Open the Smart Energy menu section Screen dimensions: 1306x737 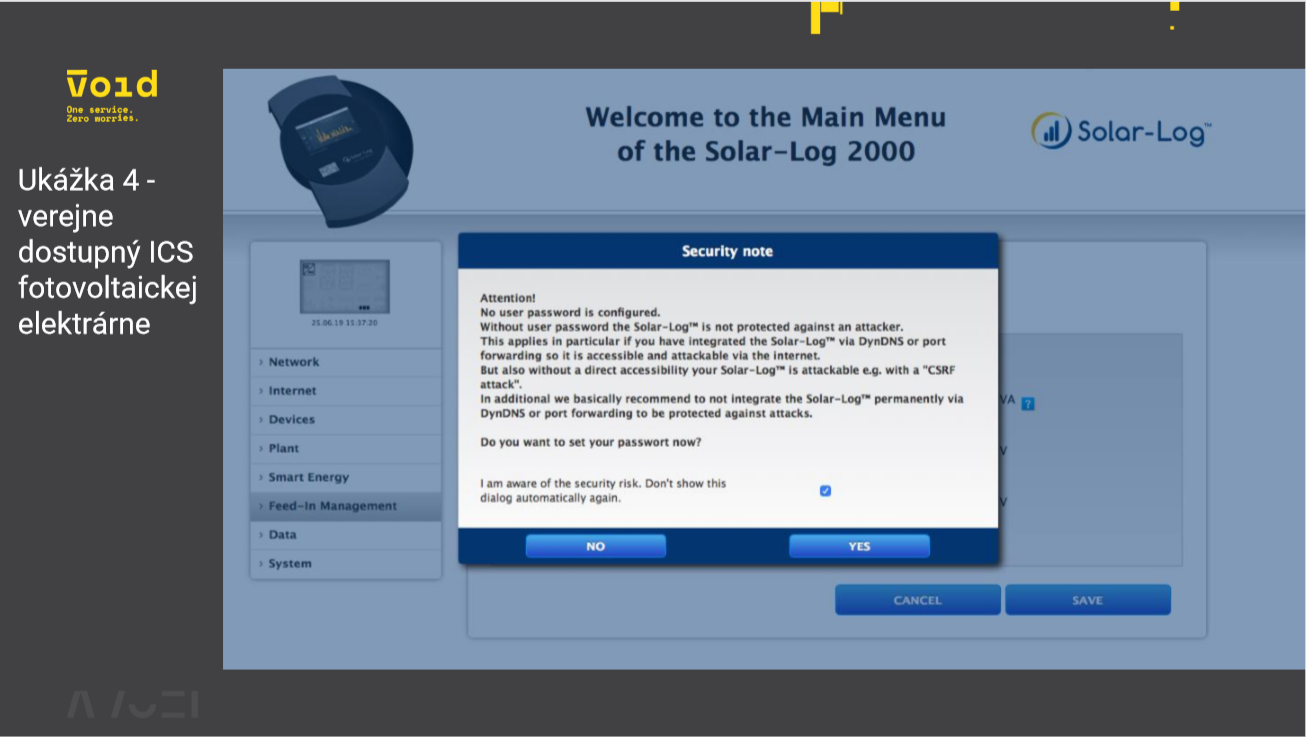click(x=345, y=478)
